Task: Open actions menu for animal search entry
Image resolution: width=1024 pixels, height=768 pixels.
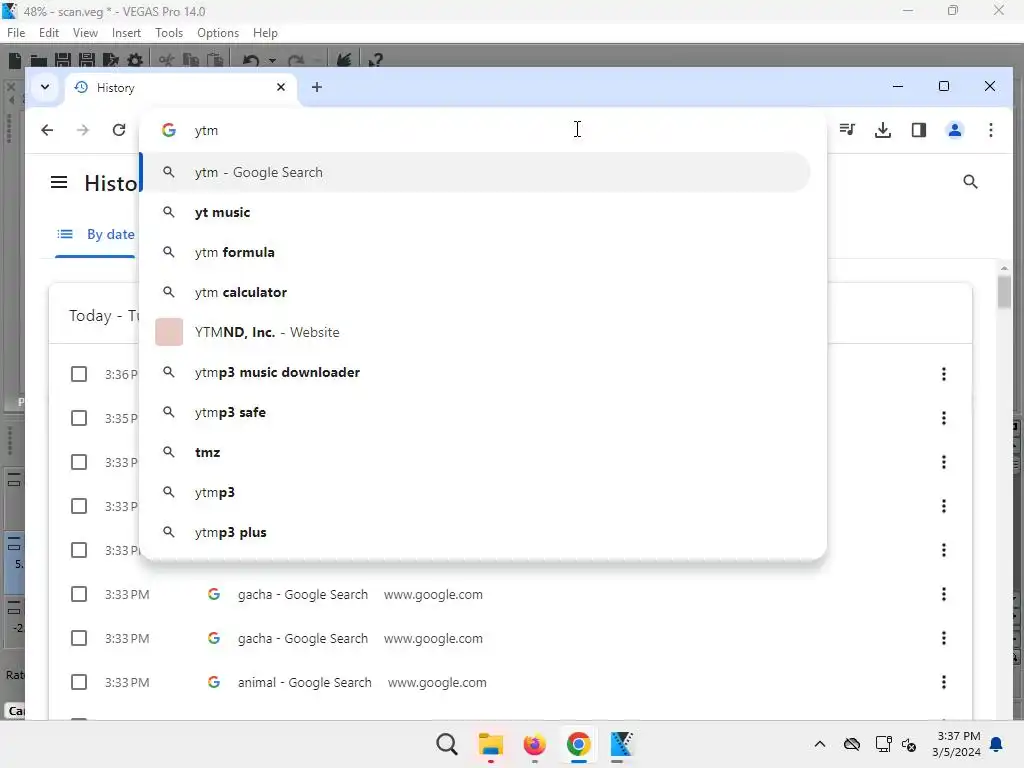Action: (x=944, y=682)
